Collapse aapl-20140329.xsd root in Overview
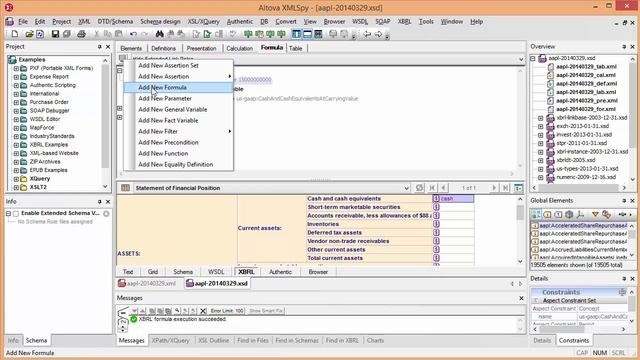Viewport: 640px width, 360px height. click(x=533, y=58)
